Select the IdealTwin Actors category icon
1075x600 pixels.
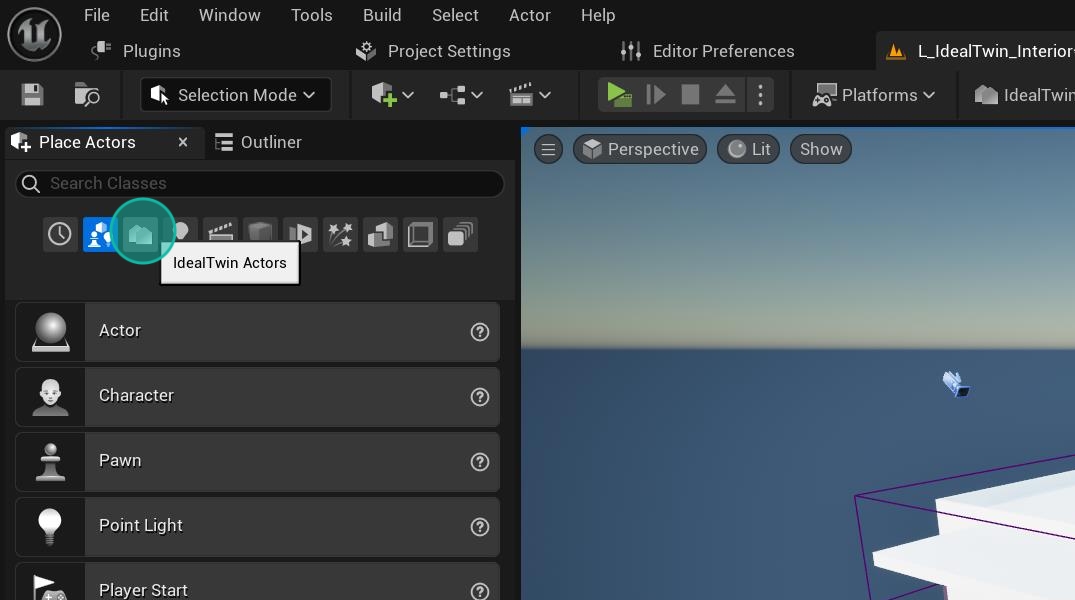pos(141,235)
